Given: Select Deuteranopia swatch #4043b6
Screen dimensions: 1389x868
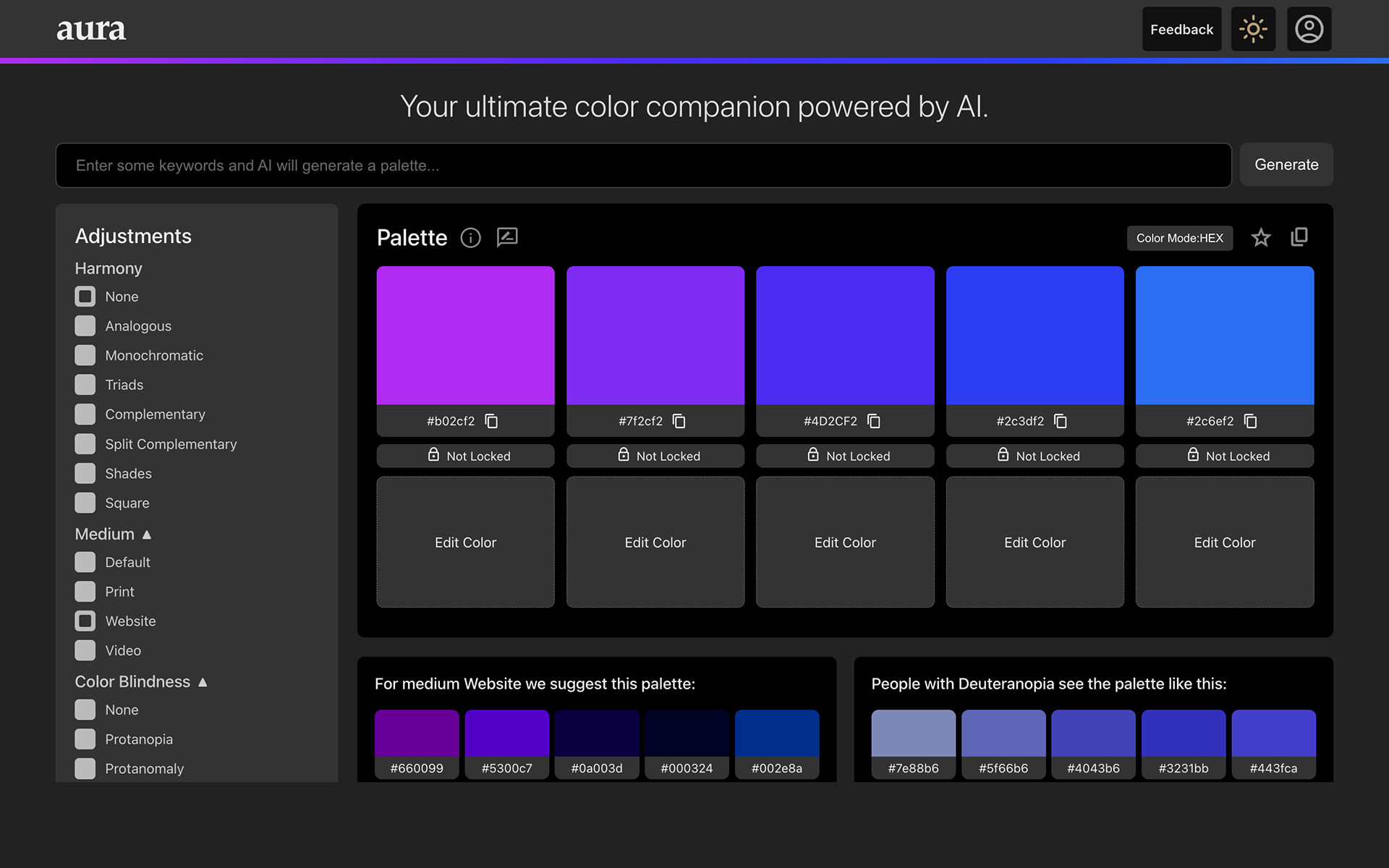Looking at the screenshot, I should pos(1093,733).
